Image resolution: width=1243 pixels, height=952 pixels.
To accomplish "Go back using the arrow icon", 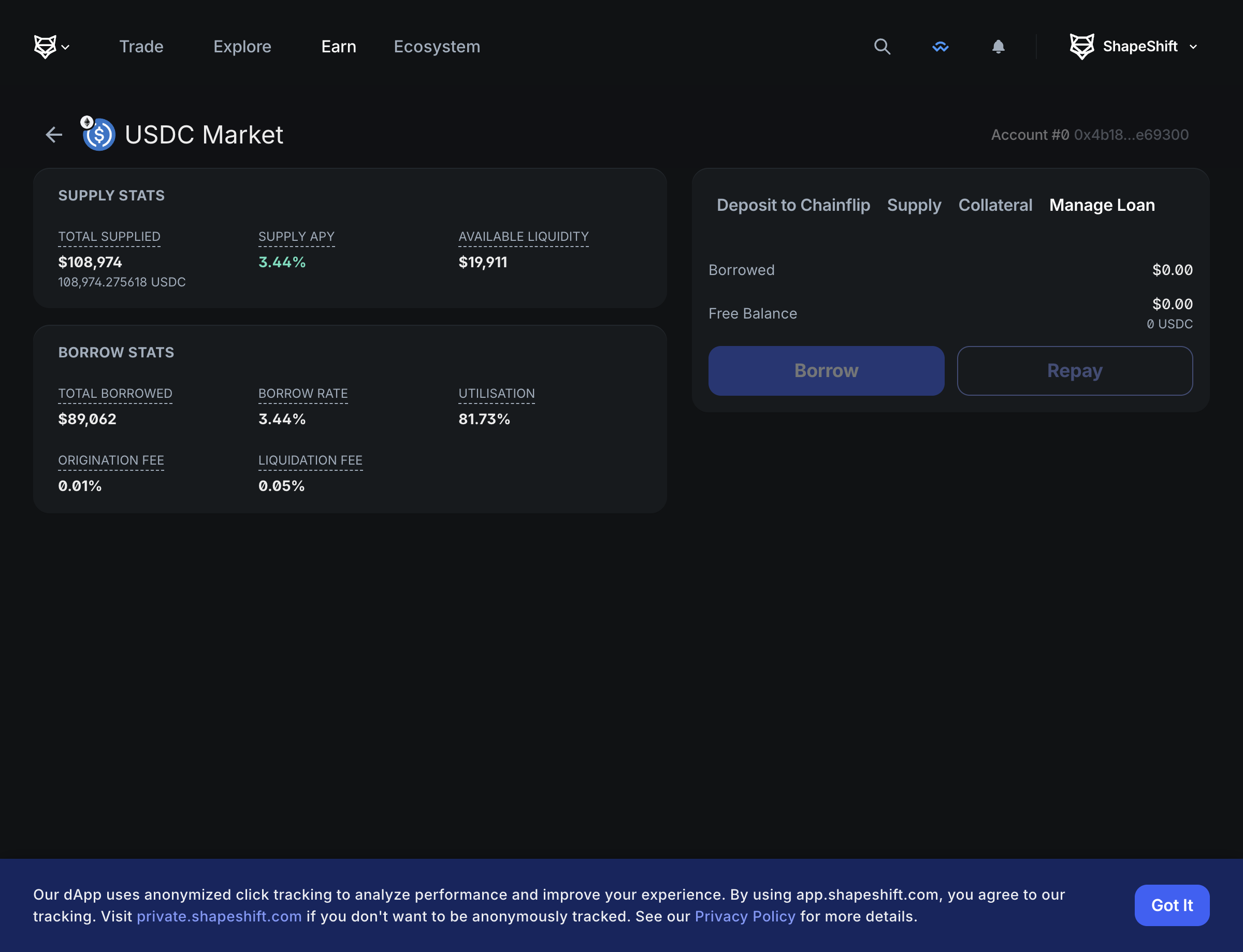I will (x=53, y=134).
